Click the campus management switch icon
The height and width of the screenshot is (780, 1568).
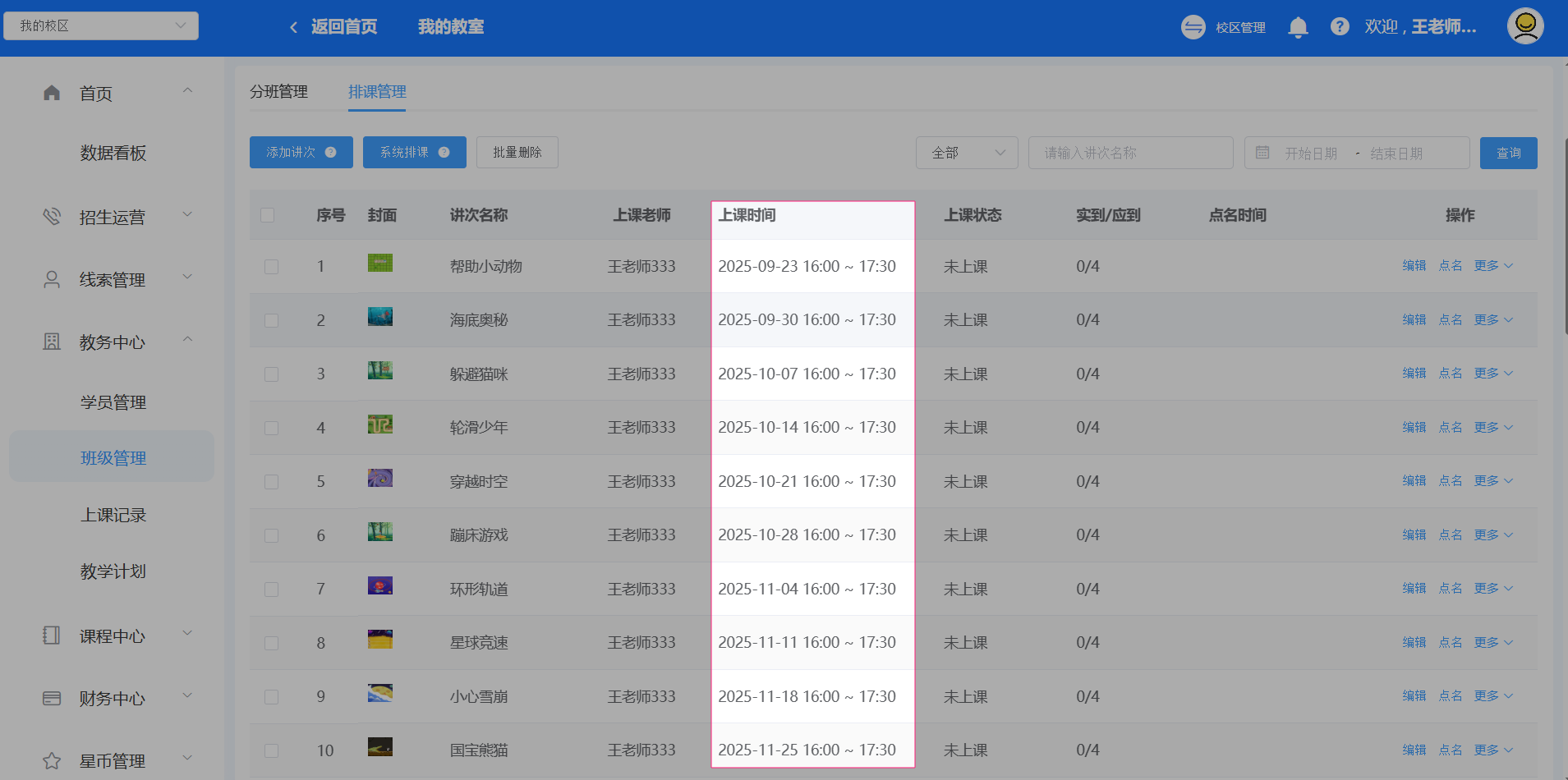click(x=1193, y=27)
